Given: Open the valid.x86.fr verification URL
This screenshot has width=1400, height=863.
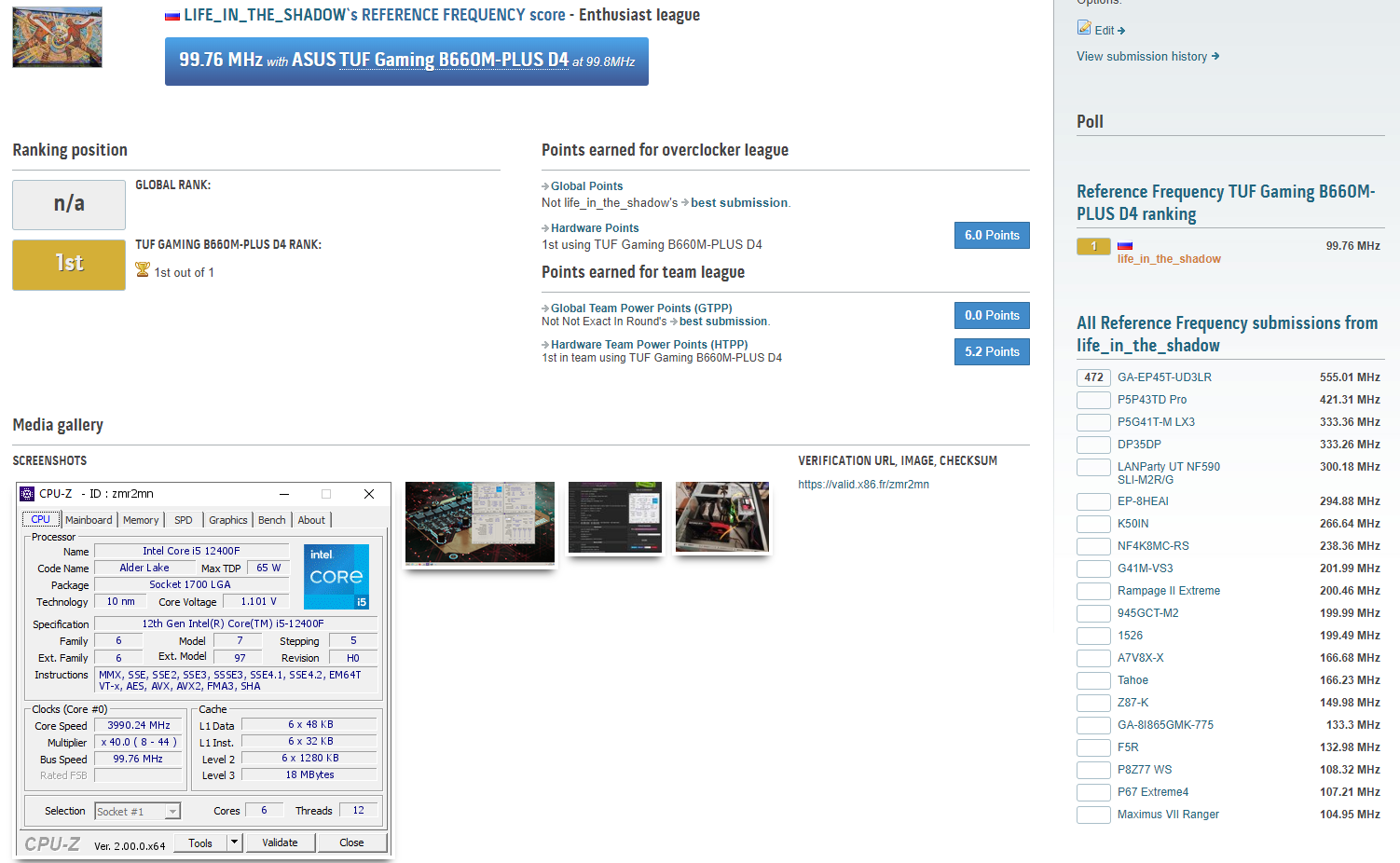Looking at the screenshot, I should pyautogui.click(x=863, y=485).
